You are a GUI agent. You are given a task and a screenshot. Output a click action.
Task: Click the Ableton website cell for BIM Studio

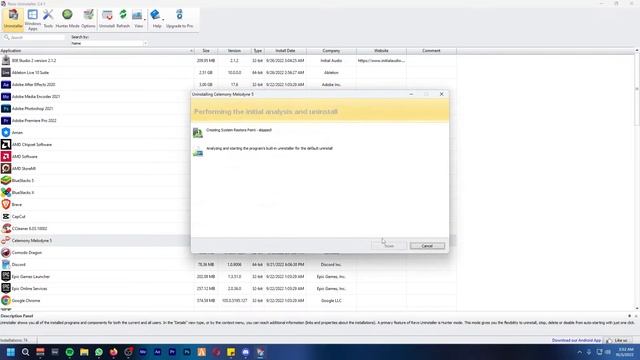381,60
